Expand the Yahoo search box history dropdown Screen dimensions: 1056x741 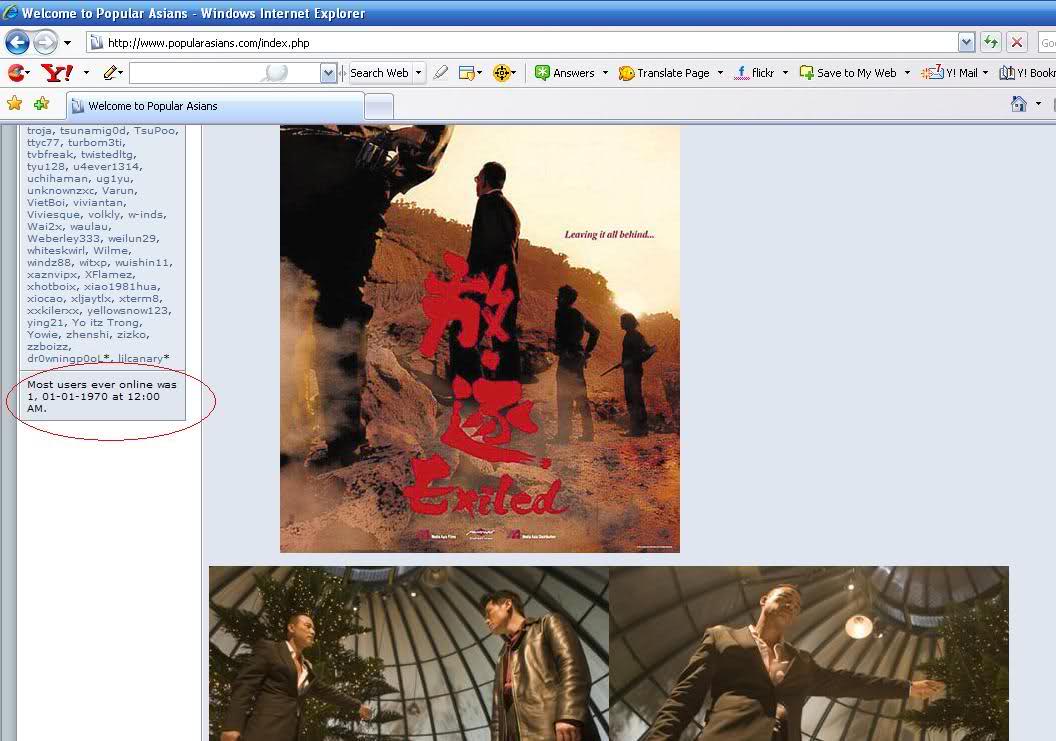pyautogui.click(x=328, y=73)
